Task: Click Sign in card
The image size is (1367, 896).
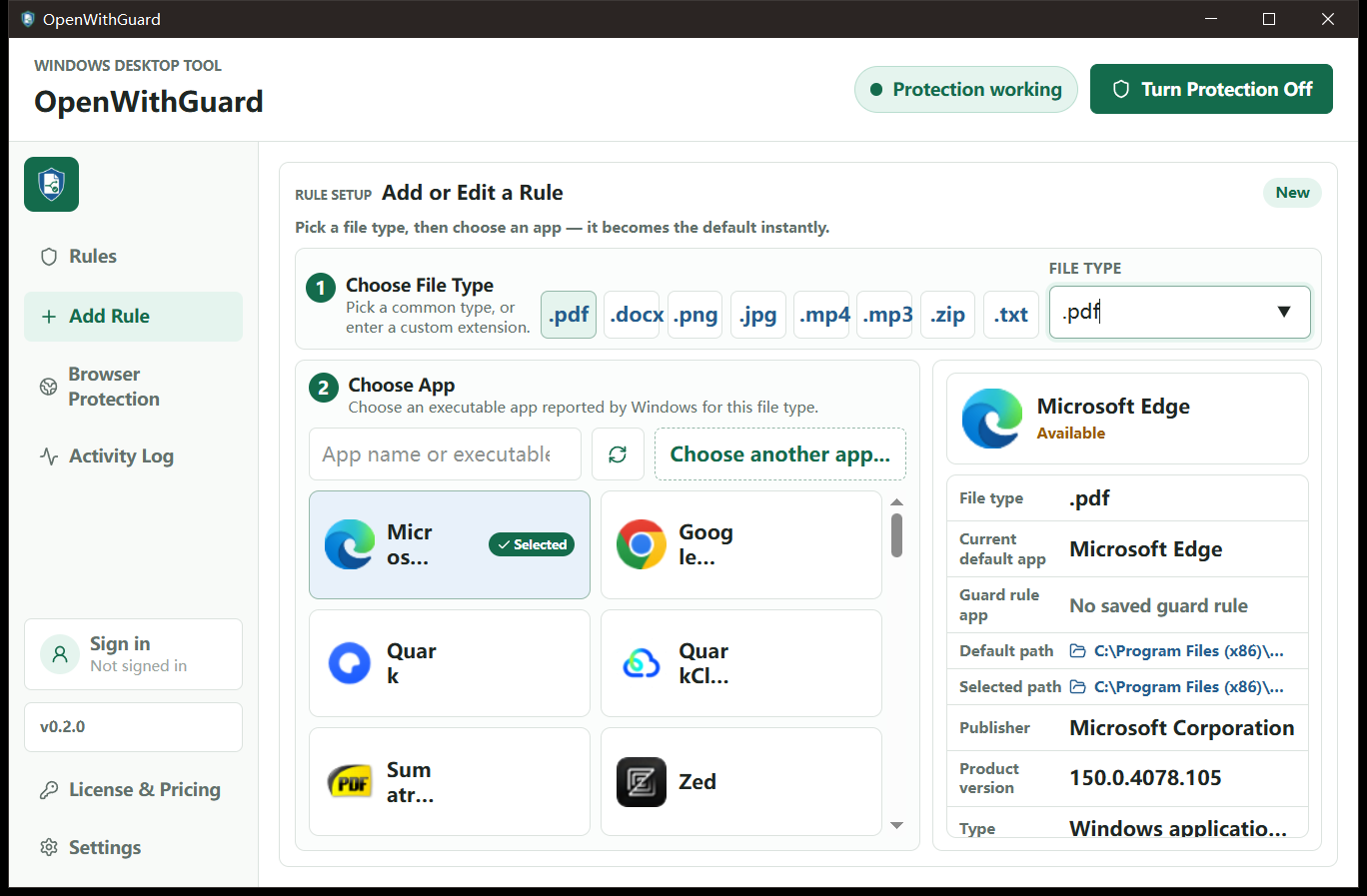Action: tap(133, 654)
